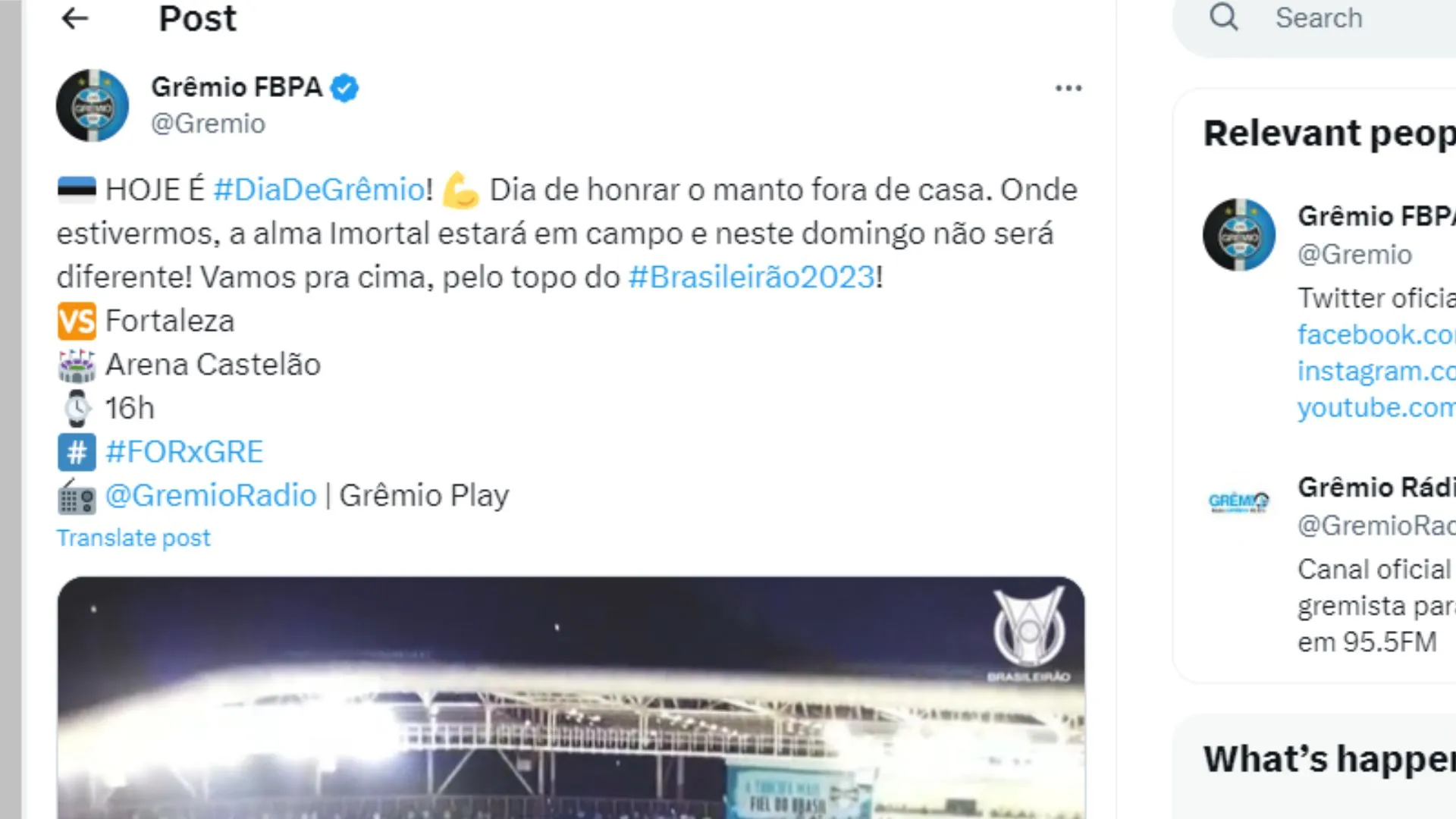The height and width of the screenshot is (819, 1456).
Task: Click Translate post
Action: coord(133,538)
